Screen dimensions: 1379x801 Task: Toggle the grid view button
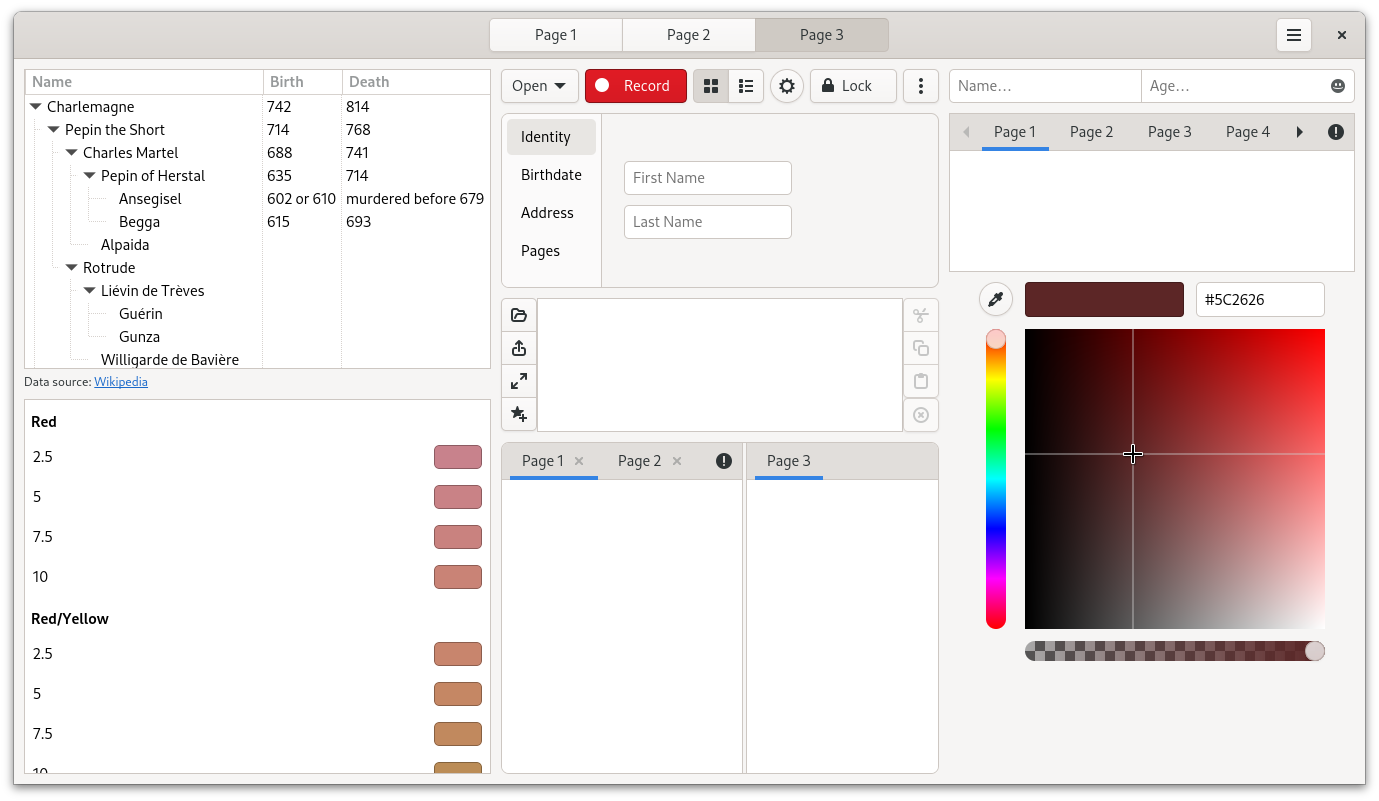(711, 86)
